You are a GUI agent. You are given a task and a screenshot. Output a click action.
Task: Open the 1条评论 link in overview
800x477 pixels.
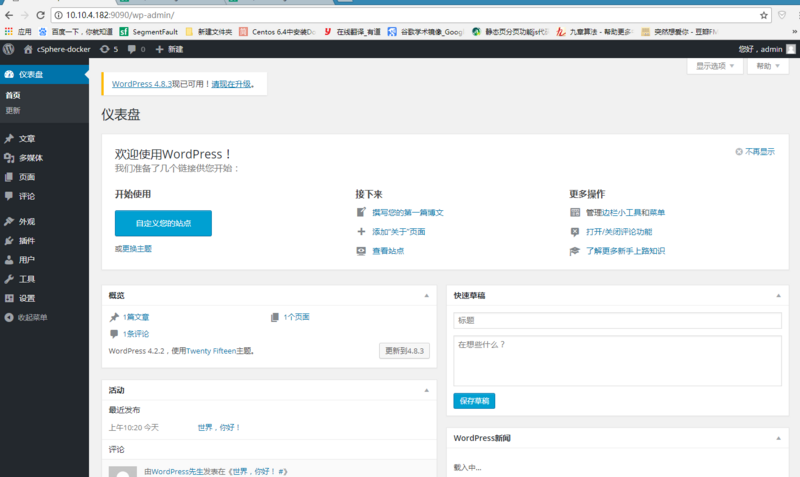click(x=136, y=334)
